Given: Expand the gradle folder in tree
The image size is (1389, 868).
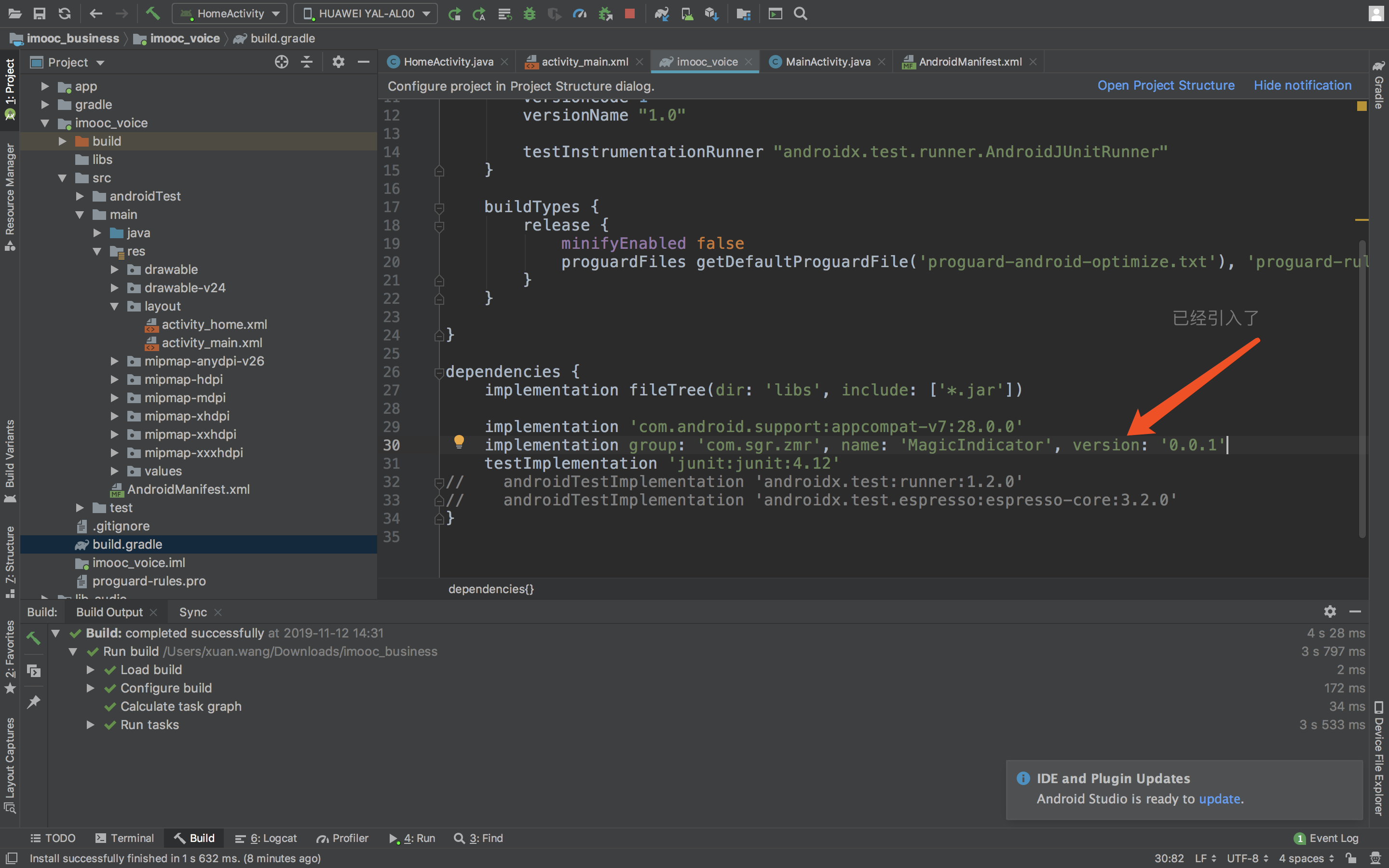Looking at the screenshot, I should 45,105.
